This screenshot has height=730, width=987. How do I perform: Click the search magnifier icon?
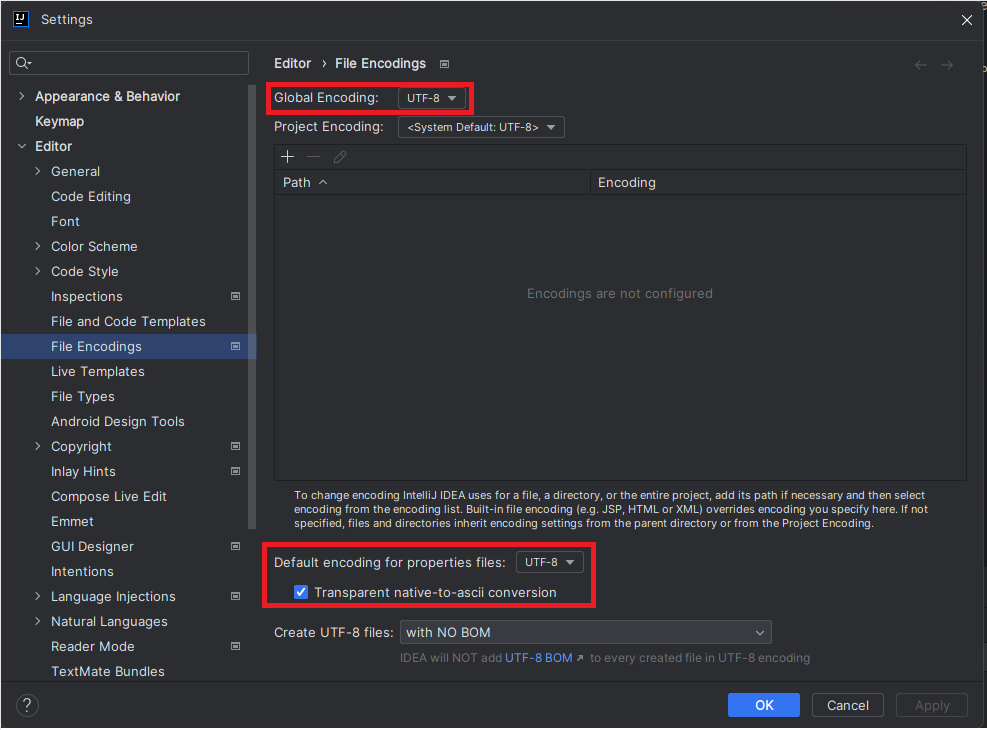[23, 63]
